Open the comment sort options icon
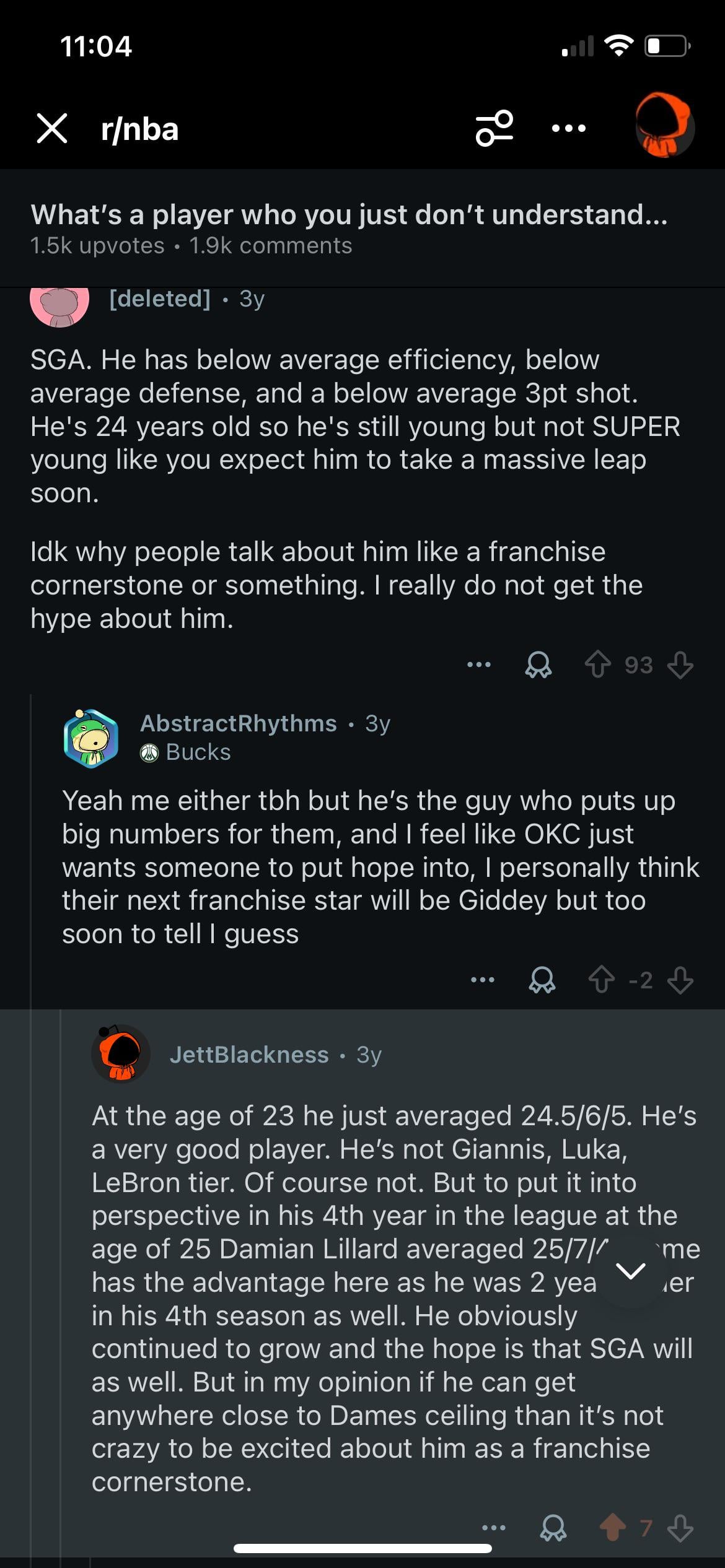 pos(494,128)
